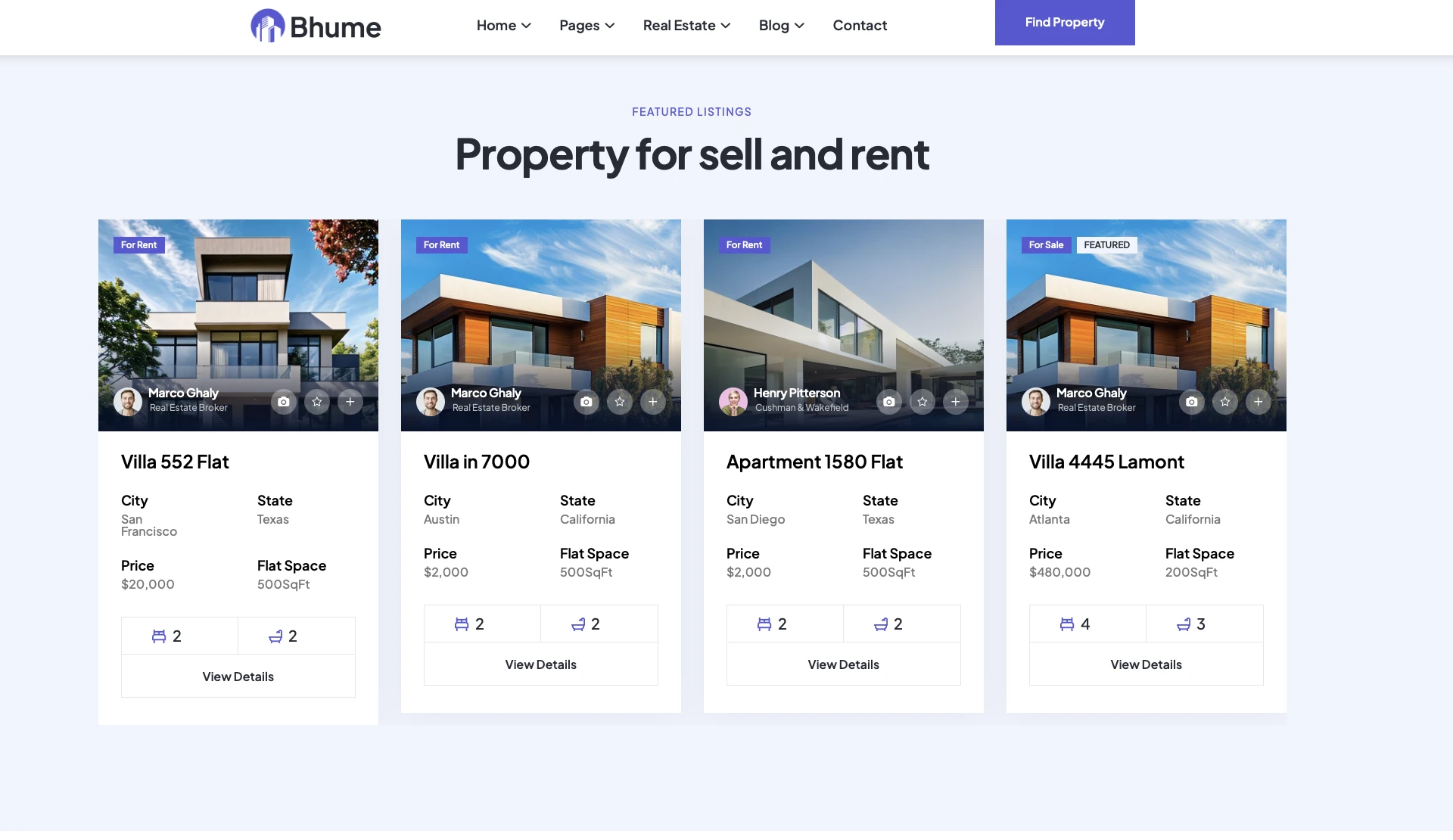Image resolution: width=1453 pixels, height=840 pixels.
Task: Click bathtub icon on Villa in 7000
Action: pos(578,624)
